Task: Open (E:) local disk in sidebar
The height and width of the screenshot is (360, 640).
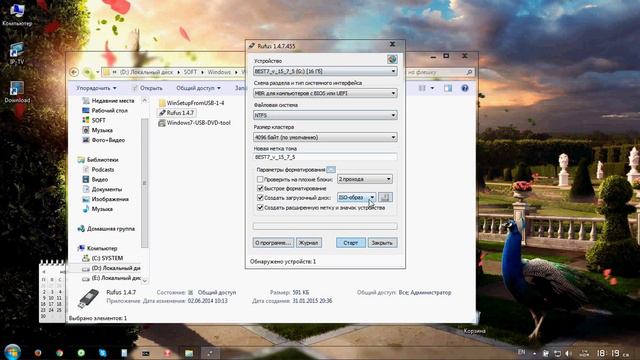Action: click(111, 278)
